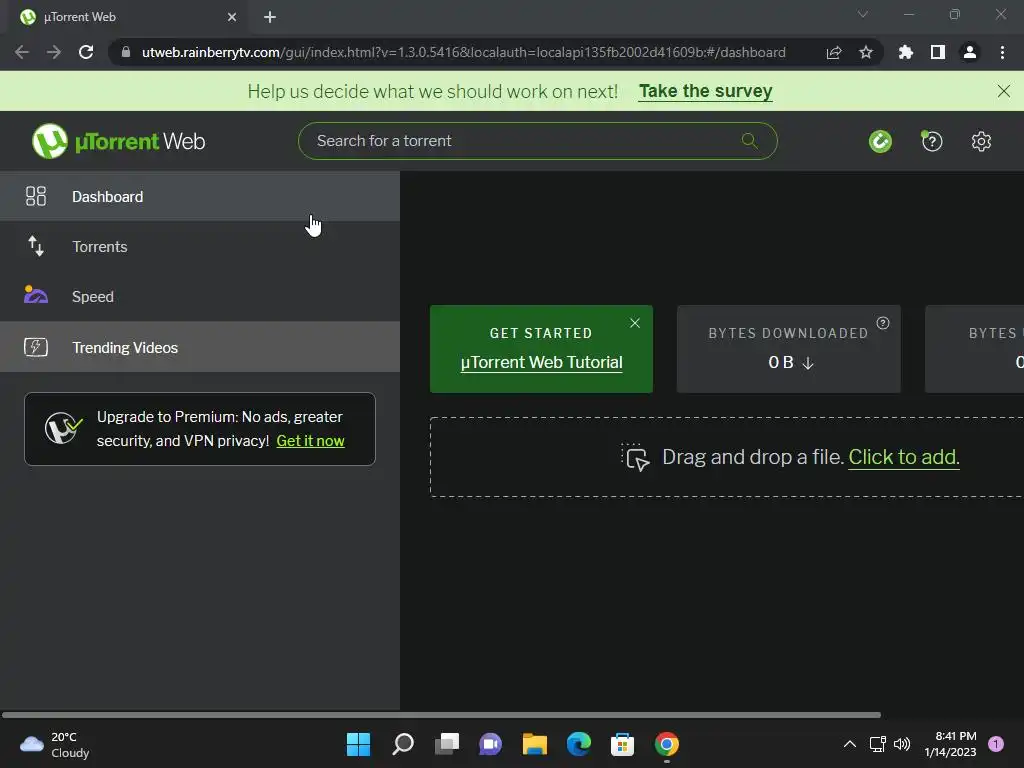Image resolution: width=1024 pixels, height=768 pixels.
Task: Open the Torrents sidebar item
Action: click(199, 247)
